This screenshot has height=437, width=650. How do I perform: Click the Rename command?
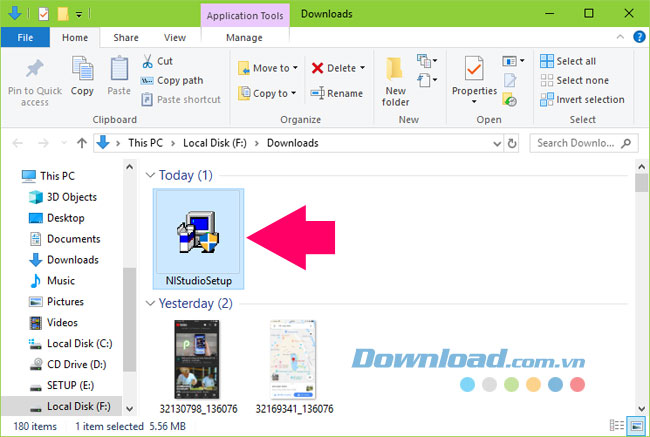tap(336, 94)
